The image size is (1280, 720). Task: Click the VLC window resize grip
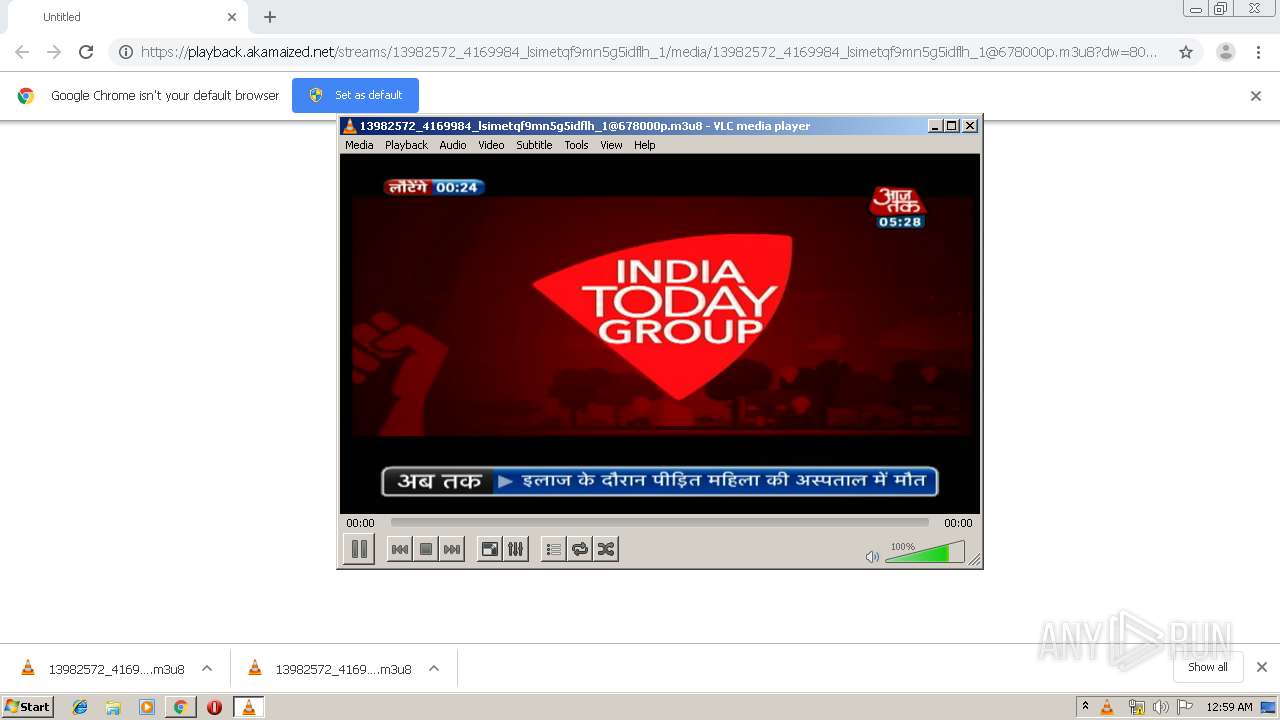click(x=975, y=560)
